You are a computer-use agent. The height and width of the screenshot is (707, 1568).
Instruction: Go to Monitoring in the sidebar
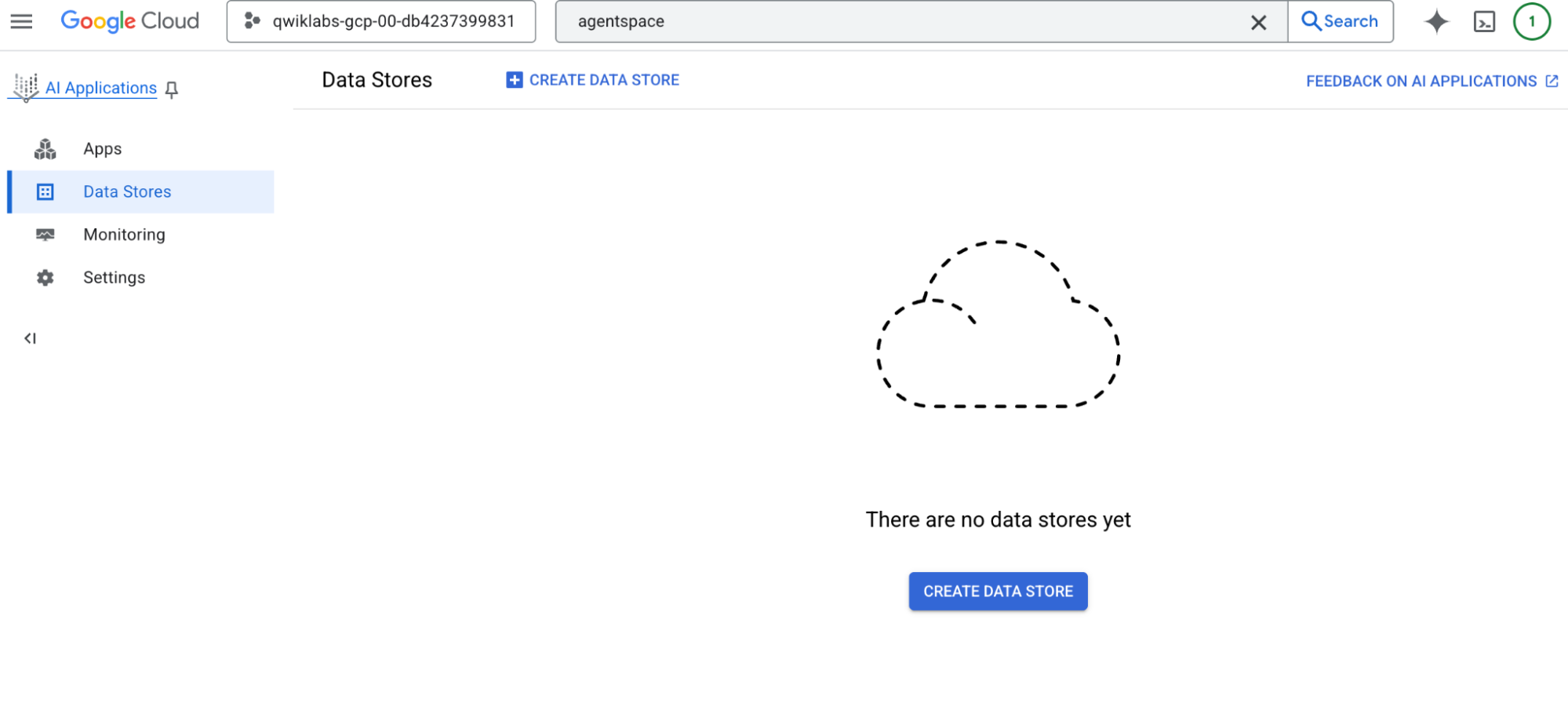pos(124,235)
